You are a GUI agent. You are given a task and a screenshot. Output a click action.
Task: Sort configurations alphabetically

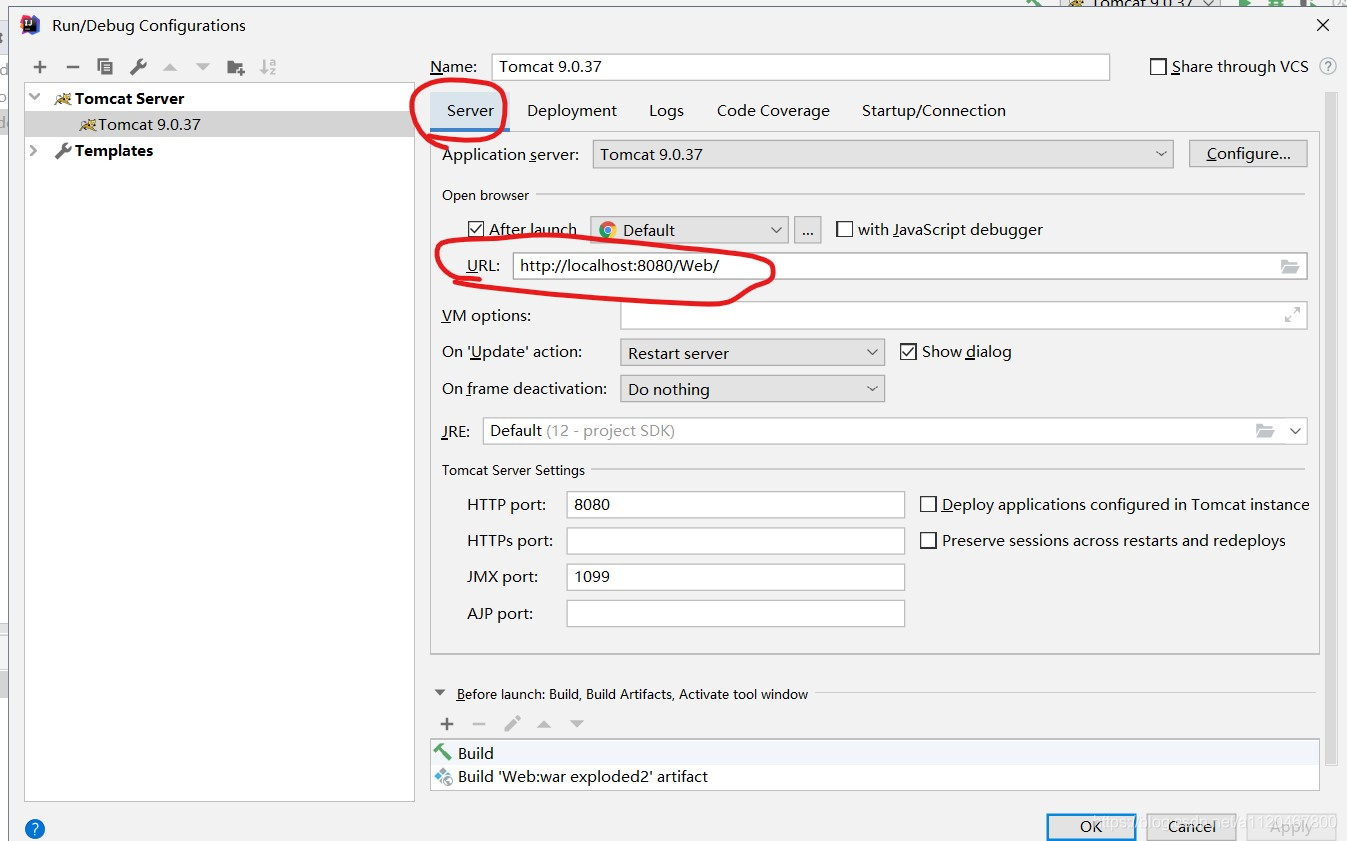pyautogui.click(x=268, y=67)
